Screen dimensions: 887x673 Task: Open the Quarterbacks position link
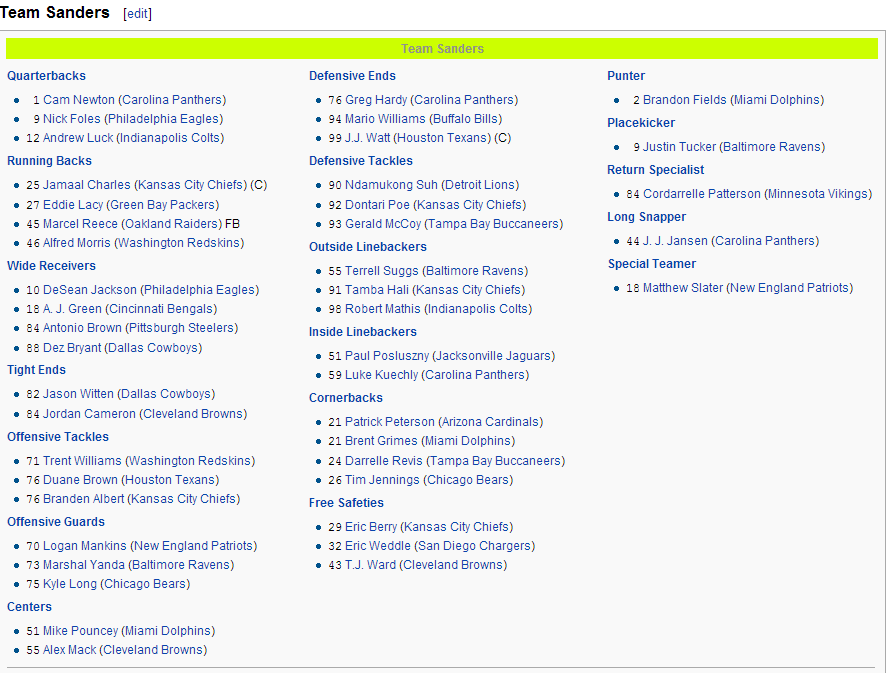(46, 76)
